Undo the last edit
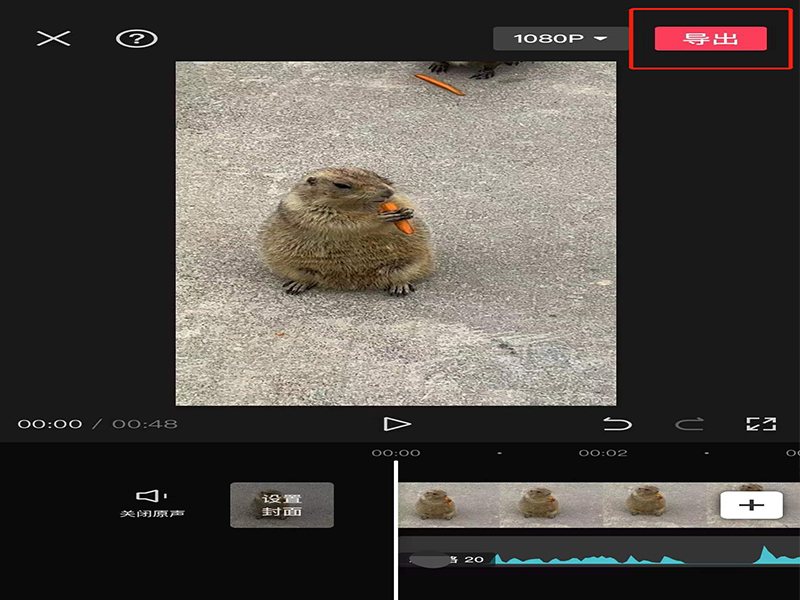 point(617,424)
